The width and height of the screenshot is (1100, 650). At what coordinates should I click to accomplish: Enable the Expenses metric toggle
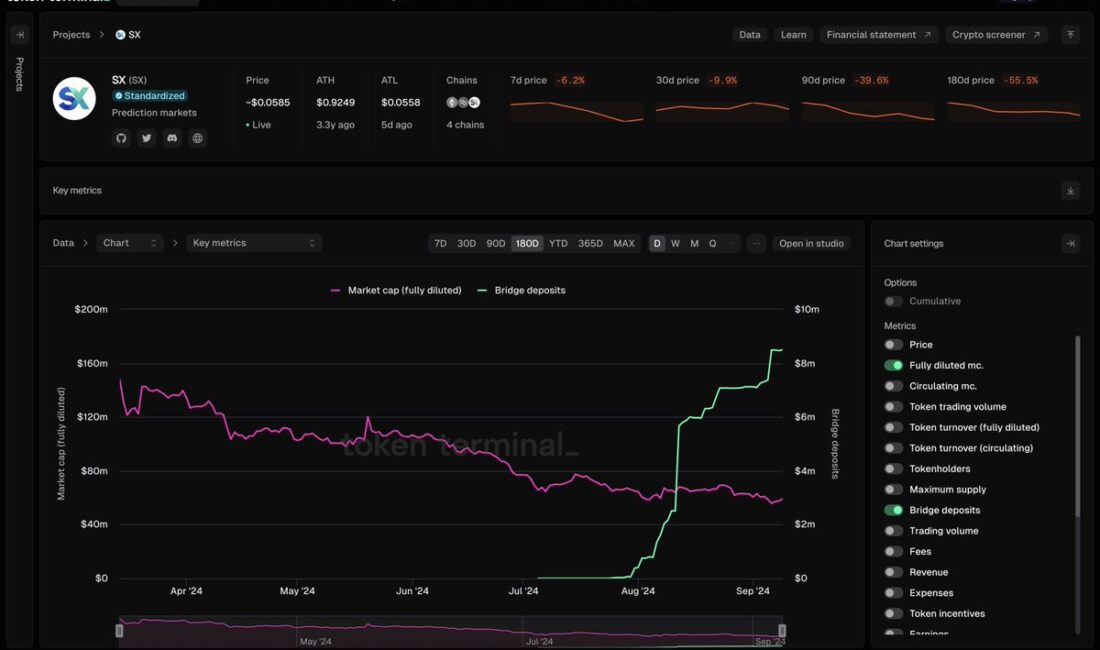(x=893, y=593)
